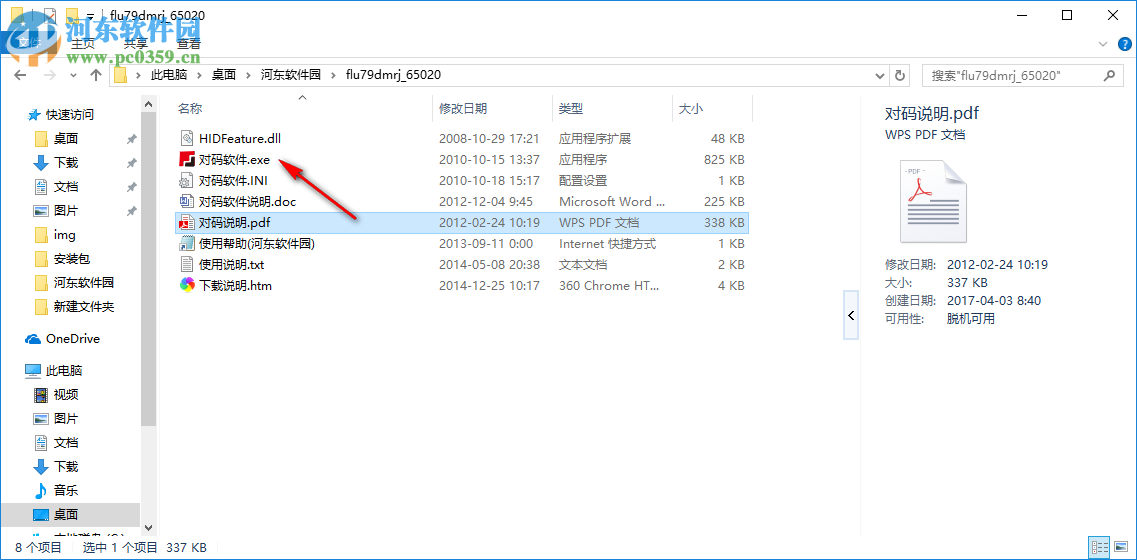Click the search magnifier icon
Viewport: 1137px width, 560px height.
1109,75
